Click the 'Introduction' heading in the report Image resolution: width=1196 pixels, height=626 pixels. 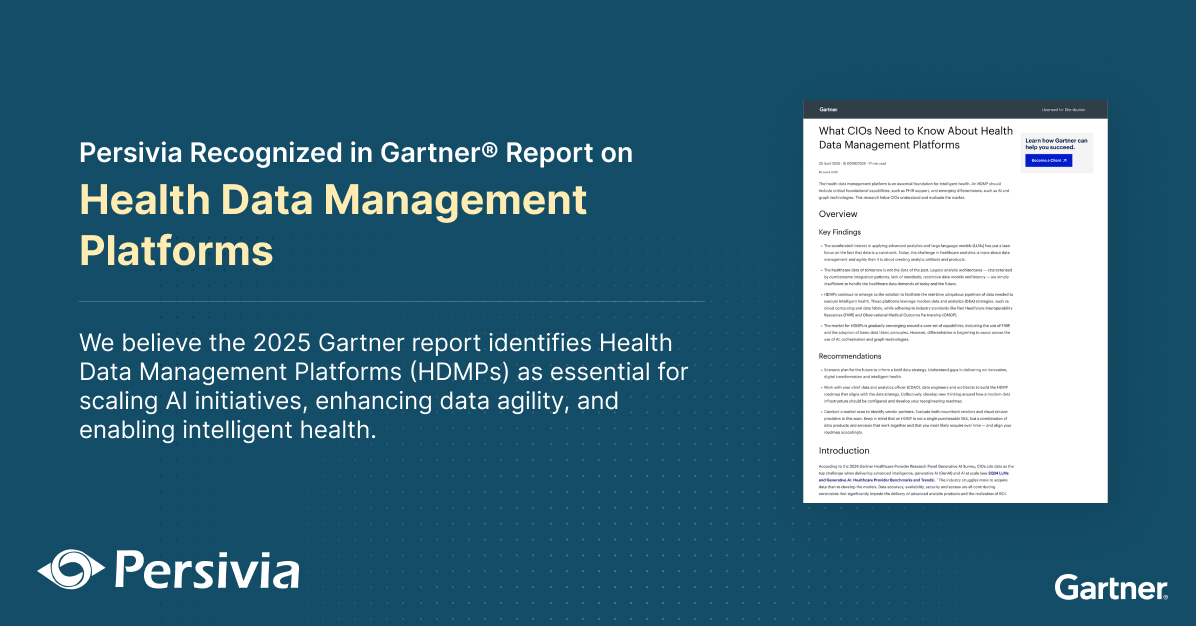[844, 451]
